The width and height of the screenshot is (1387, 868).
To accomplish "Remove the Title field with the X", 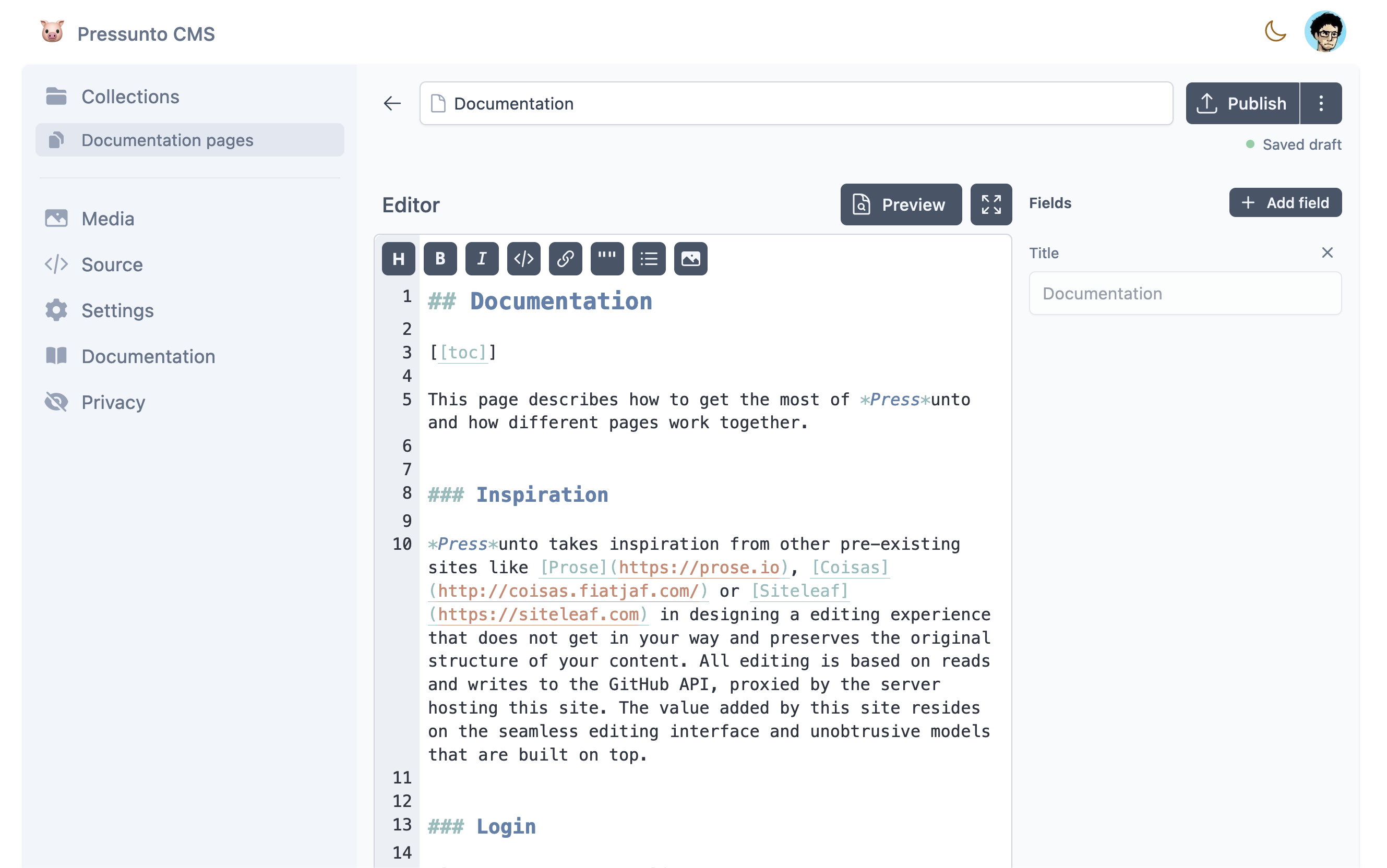I will (1326, 252).
